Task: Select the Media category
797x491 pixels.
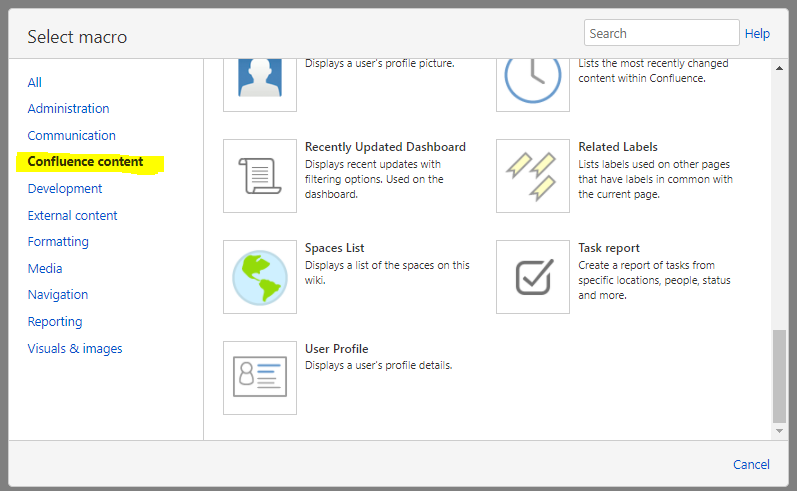Action: coord(45,268)
